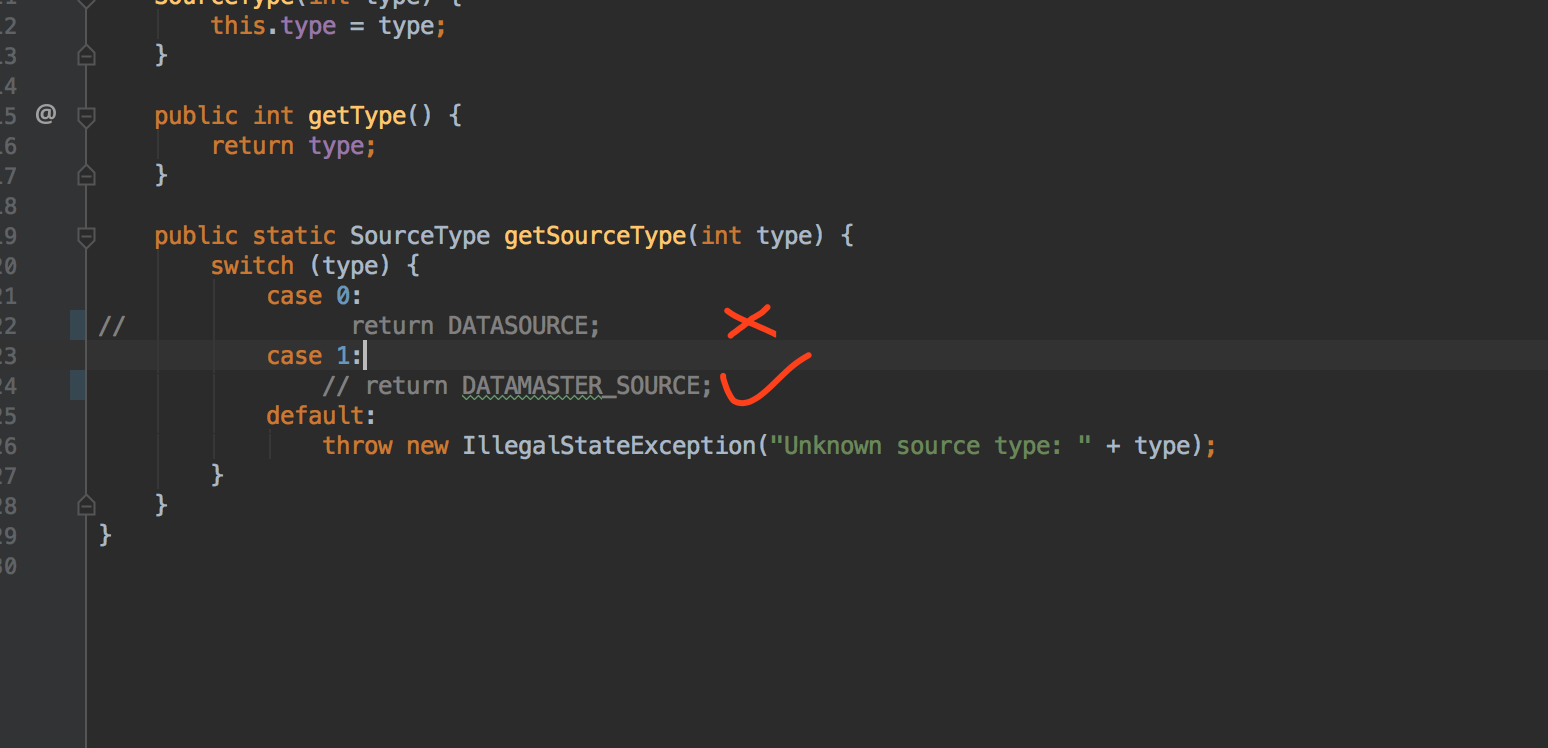Collapse getSourceType method using its fold marker
The width and height of the screenshot is (1548, 748).
click(x=86, y=236)
